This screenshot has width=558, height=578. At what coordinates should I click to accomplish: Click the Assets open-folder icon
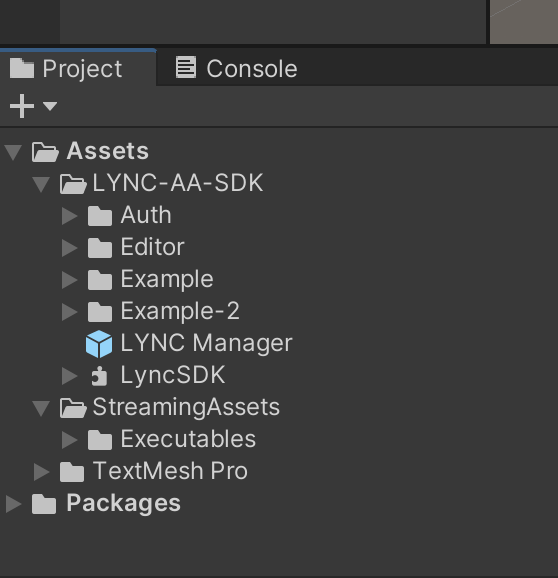[45, 152]
